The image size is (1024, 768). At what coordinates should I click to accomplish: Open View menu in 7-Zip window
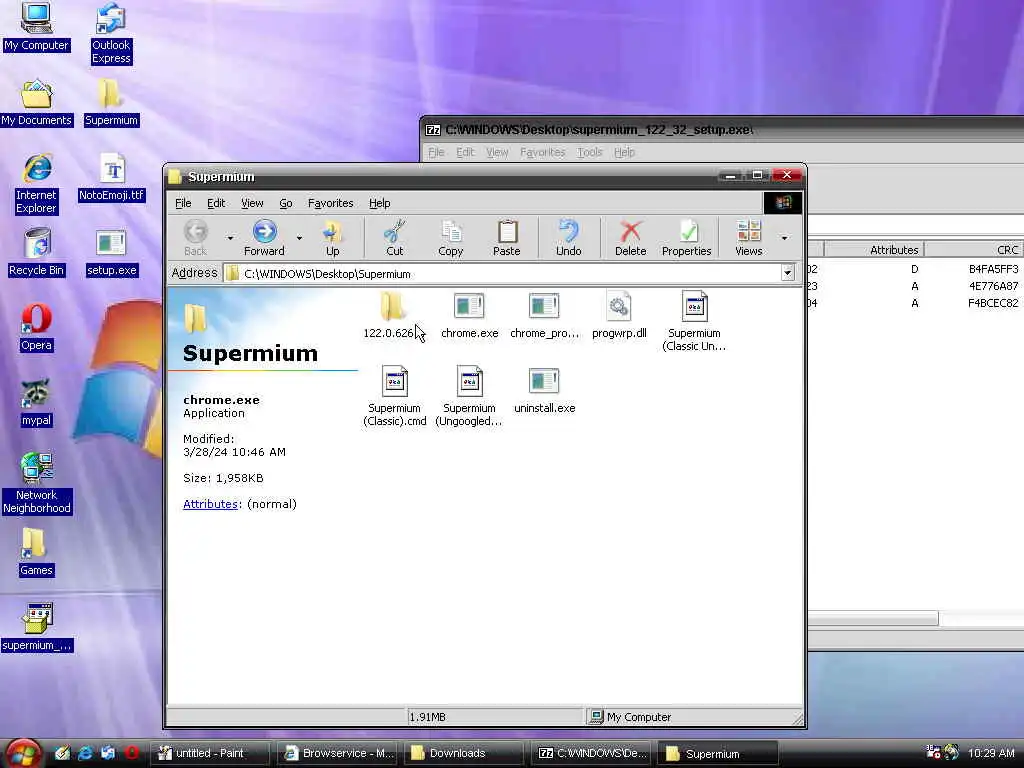pos(497,152)
